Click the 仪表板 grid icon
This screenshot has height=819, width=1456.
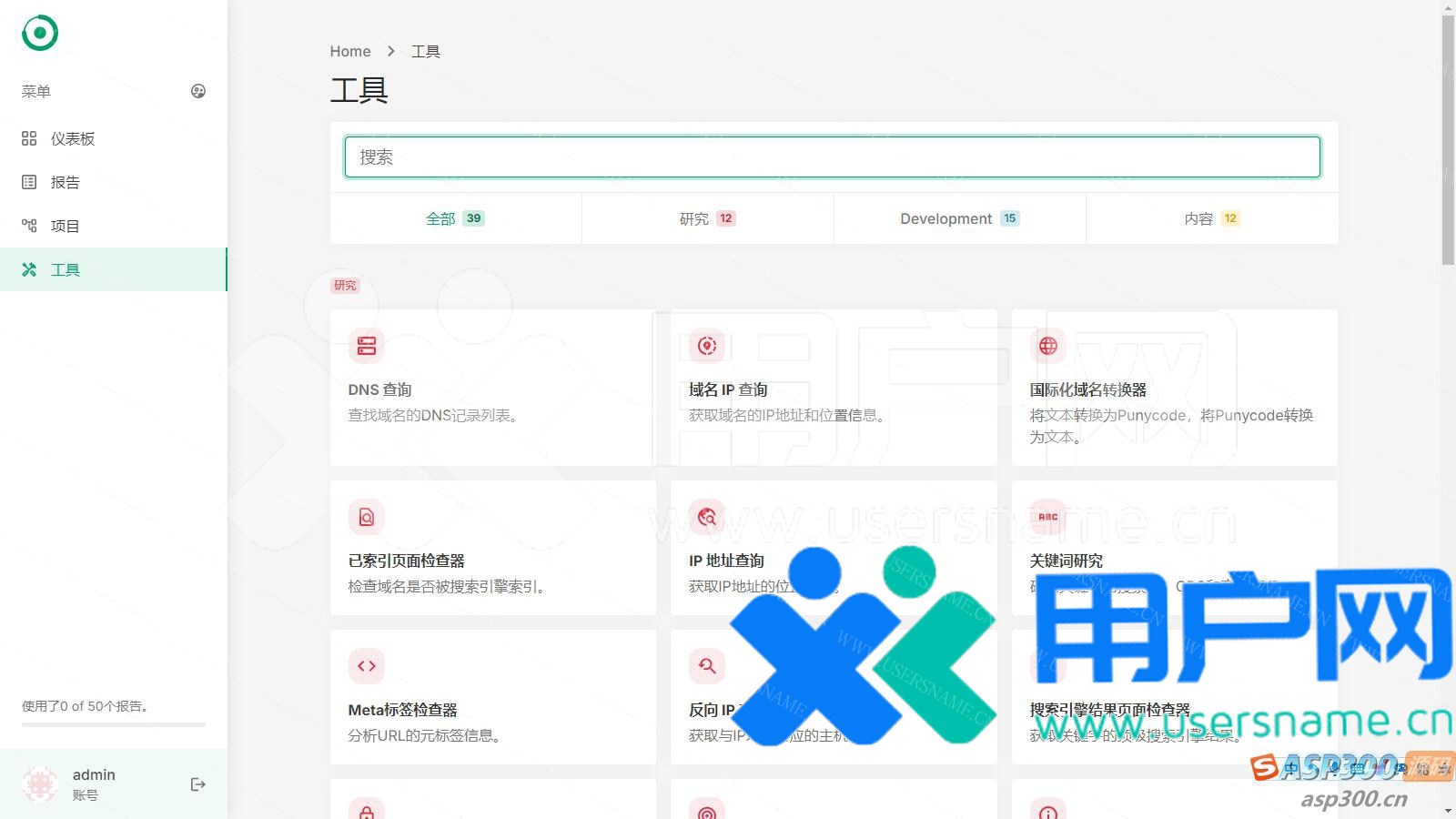coord(29,138)
